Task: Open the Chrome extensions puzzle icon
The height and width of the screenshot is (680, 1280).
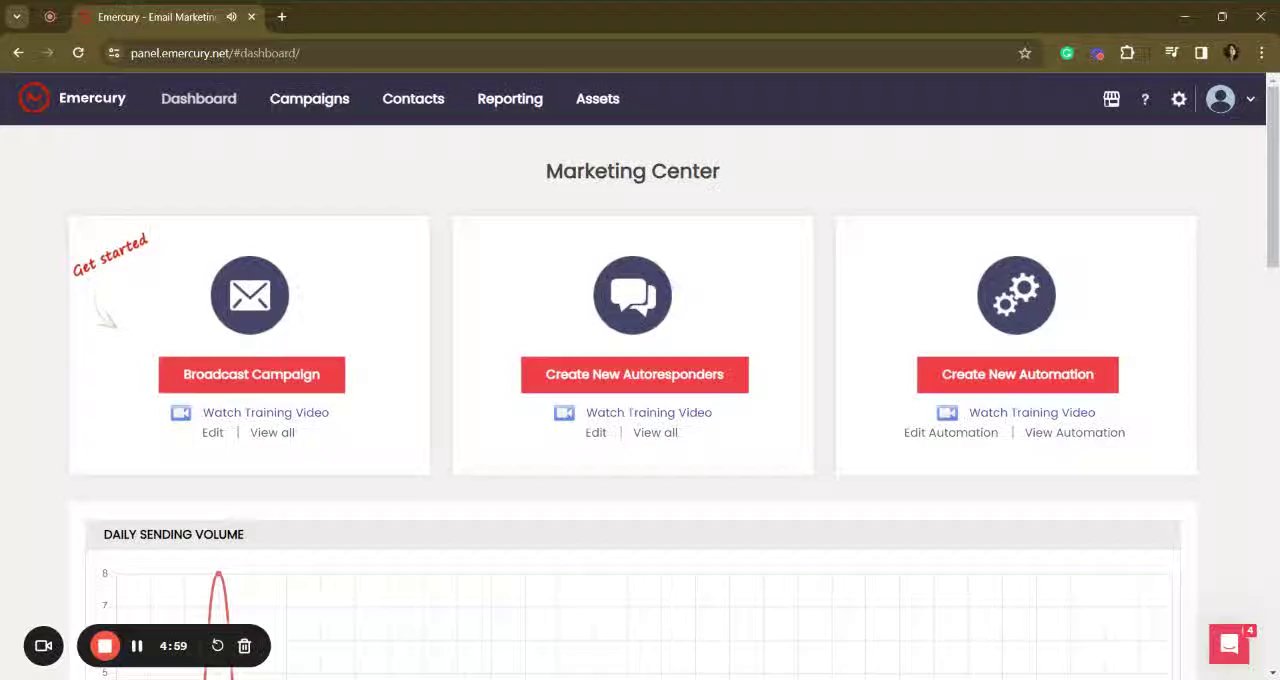Action: 1127,53
